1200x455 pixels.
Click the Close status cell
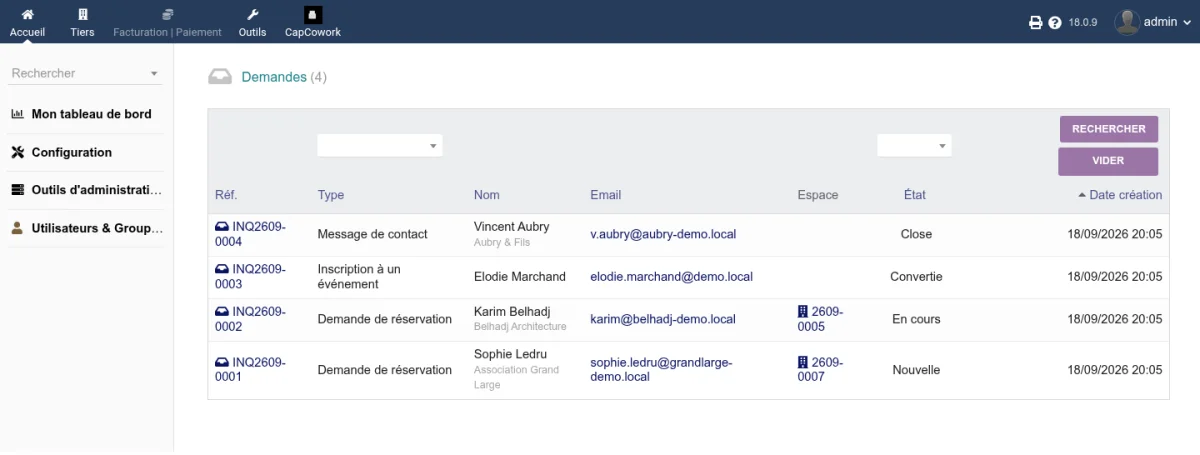pyautogui.click(x=916, y=234)
